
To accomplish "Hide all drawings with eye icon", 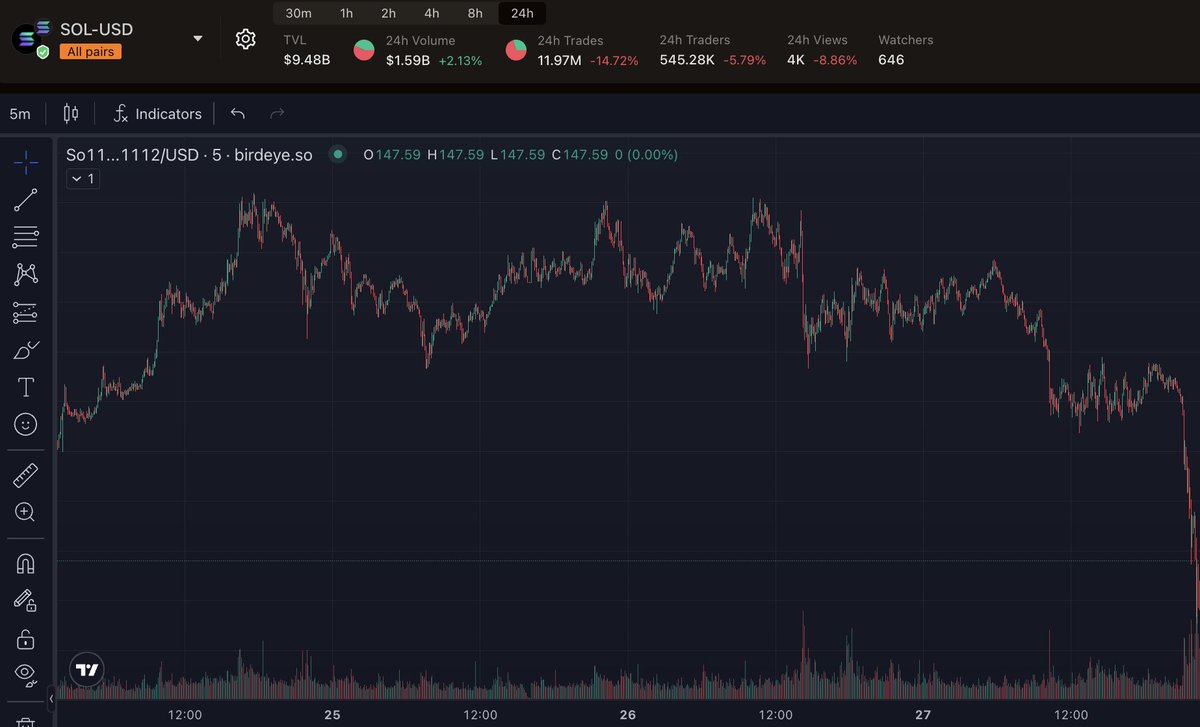I will (26, 675).
